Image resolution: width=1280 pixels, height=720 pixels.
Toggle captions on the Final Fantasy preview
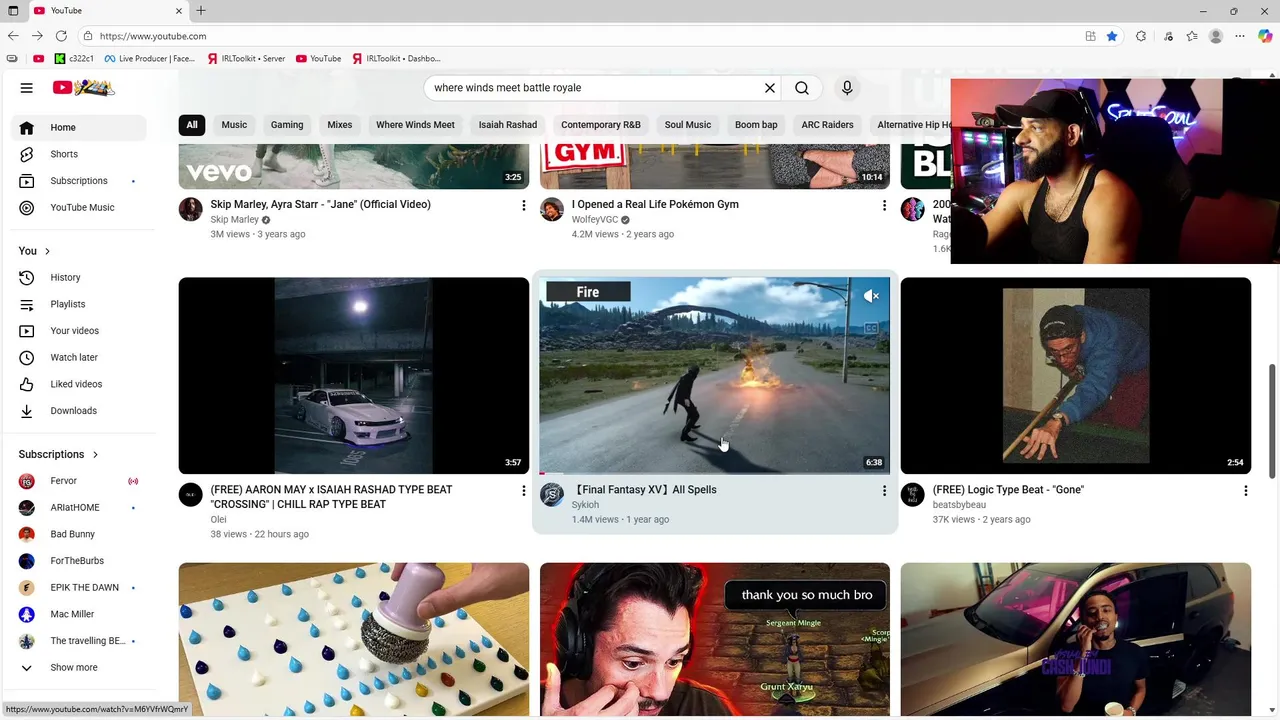click(x=871, y=328)
